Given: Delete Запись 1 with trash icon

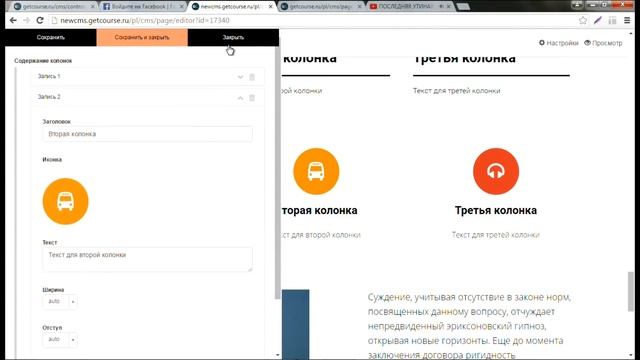Looking at the screenshot, I should (252, 77).
